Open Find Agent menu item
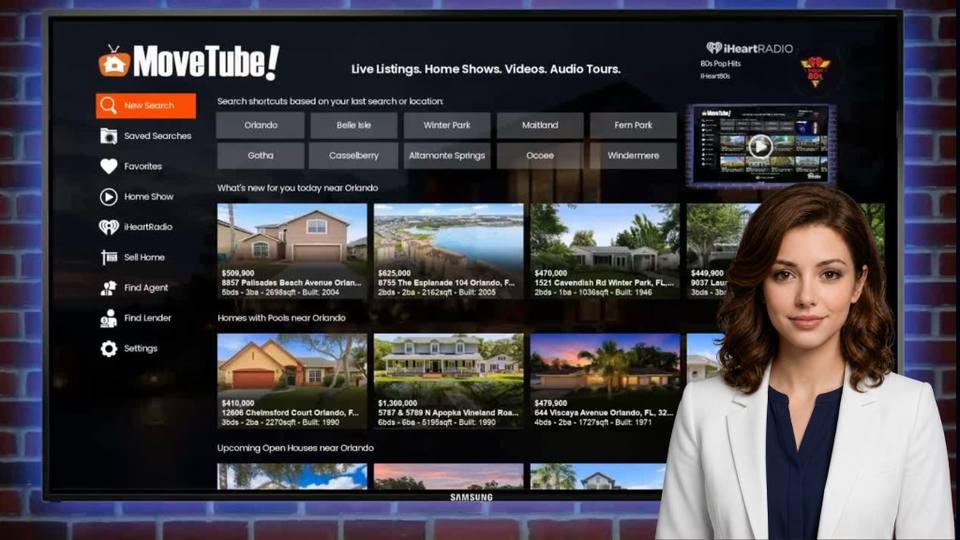The image size is (960, 540). tap(146, 288)
